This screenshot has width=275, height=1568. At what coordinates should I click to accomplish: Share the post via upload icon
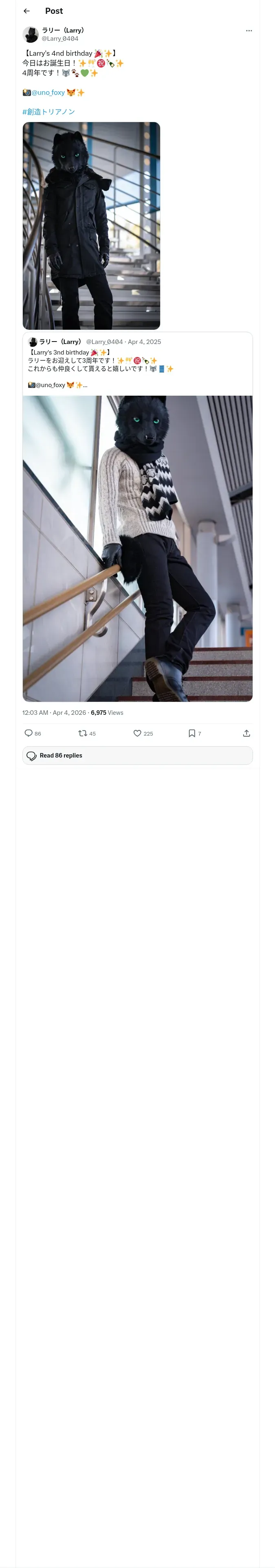pos(246,733)
